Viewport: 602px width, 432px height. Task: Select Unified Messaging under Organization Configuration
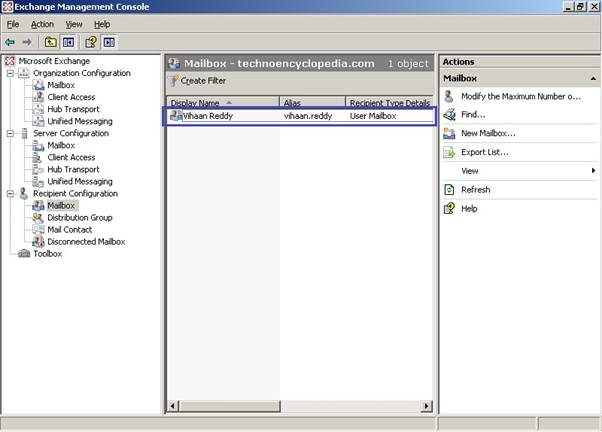[x=80, y=121]
